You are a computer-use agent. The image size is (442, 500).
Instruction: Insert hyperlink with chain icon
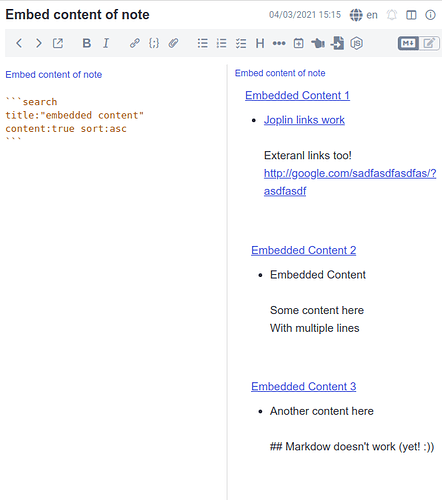click(x=135, y=43)
